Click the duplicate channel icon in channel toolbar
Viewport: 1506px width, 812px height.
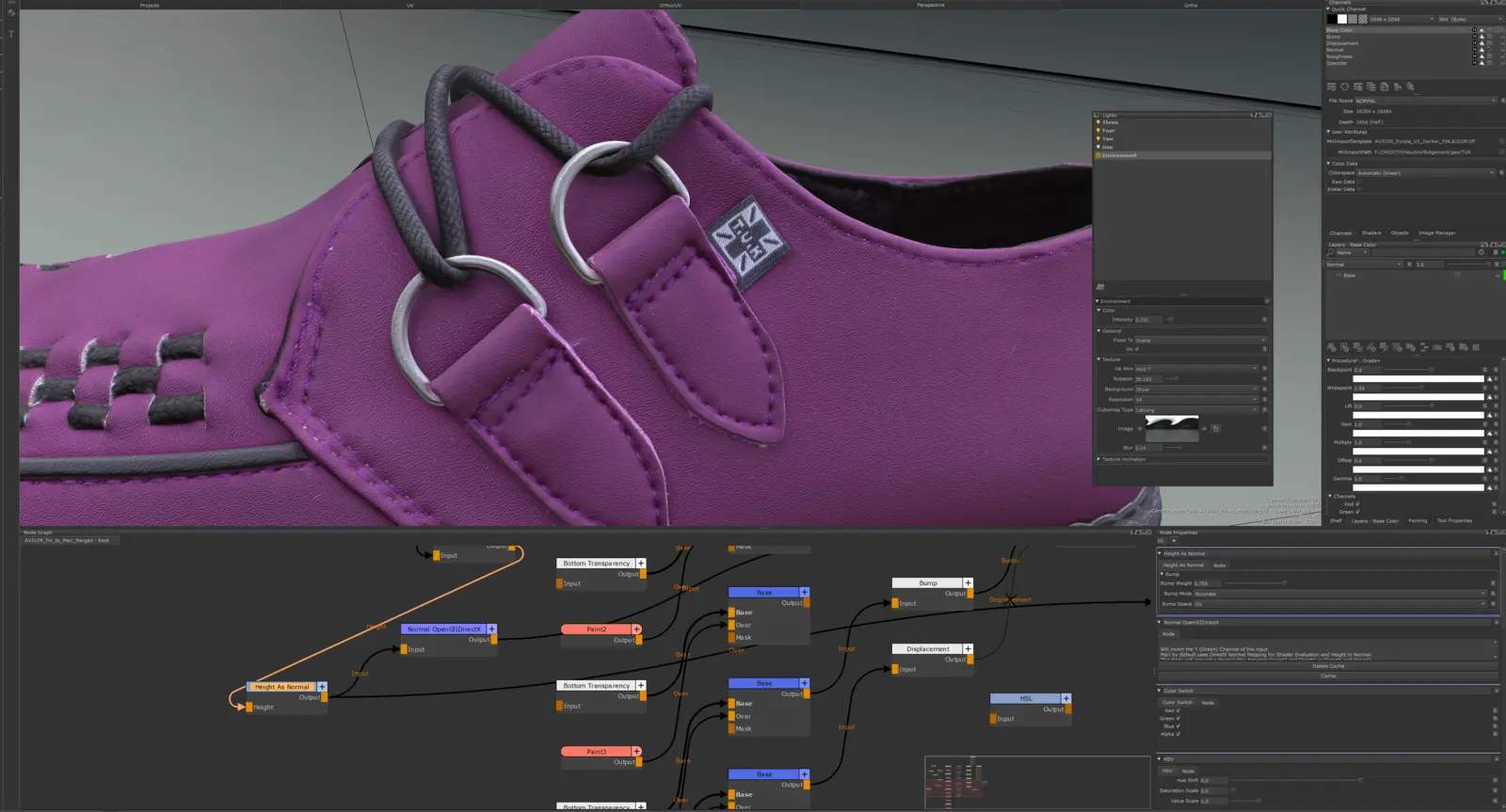[x=1384, y=87]
